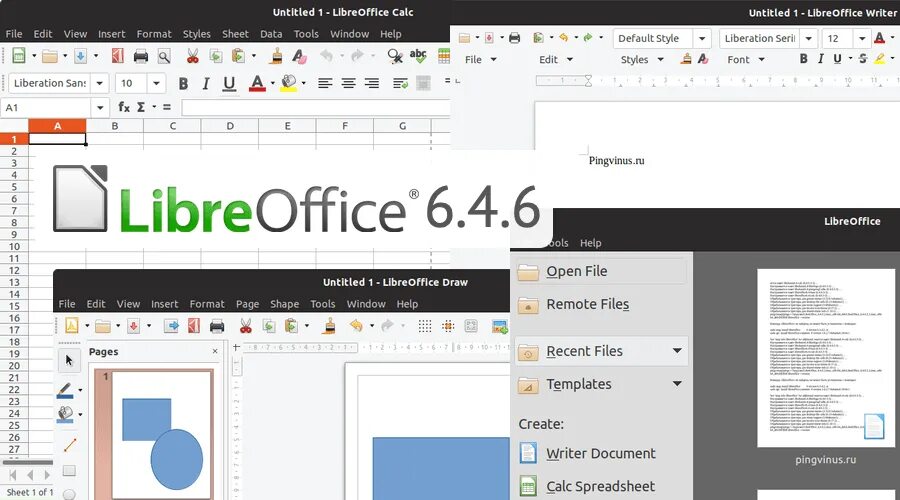900x500 pixels.
Task: Click the Cut scissors icon in Calc toolbar
Action: [x=192, y=56]
